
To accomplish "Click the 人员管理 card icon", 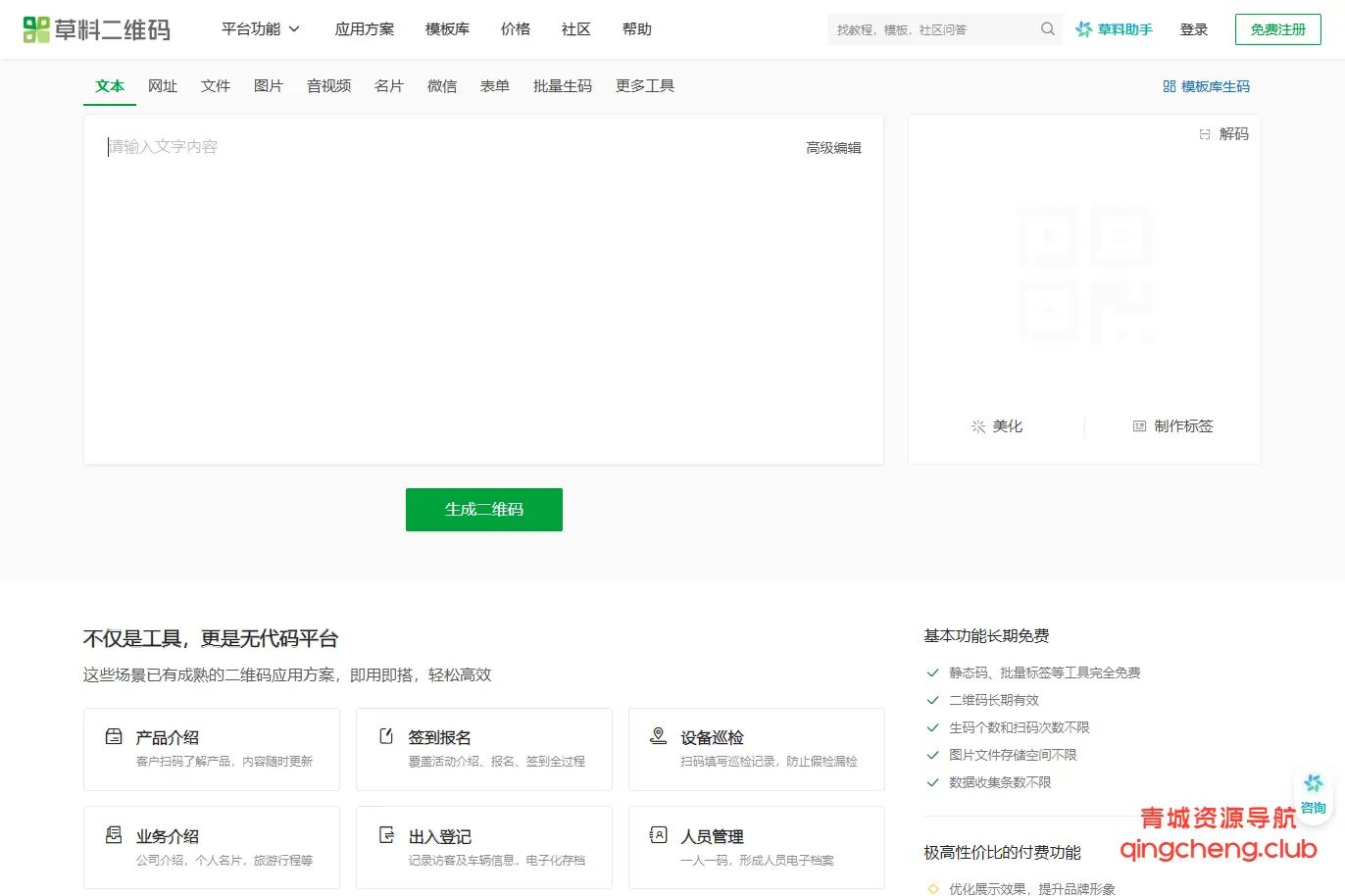I will [x=658, y=836].
